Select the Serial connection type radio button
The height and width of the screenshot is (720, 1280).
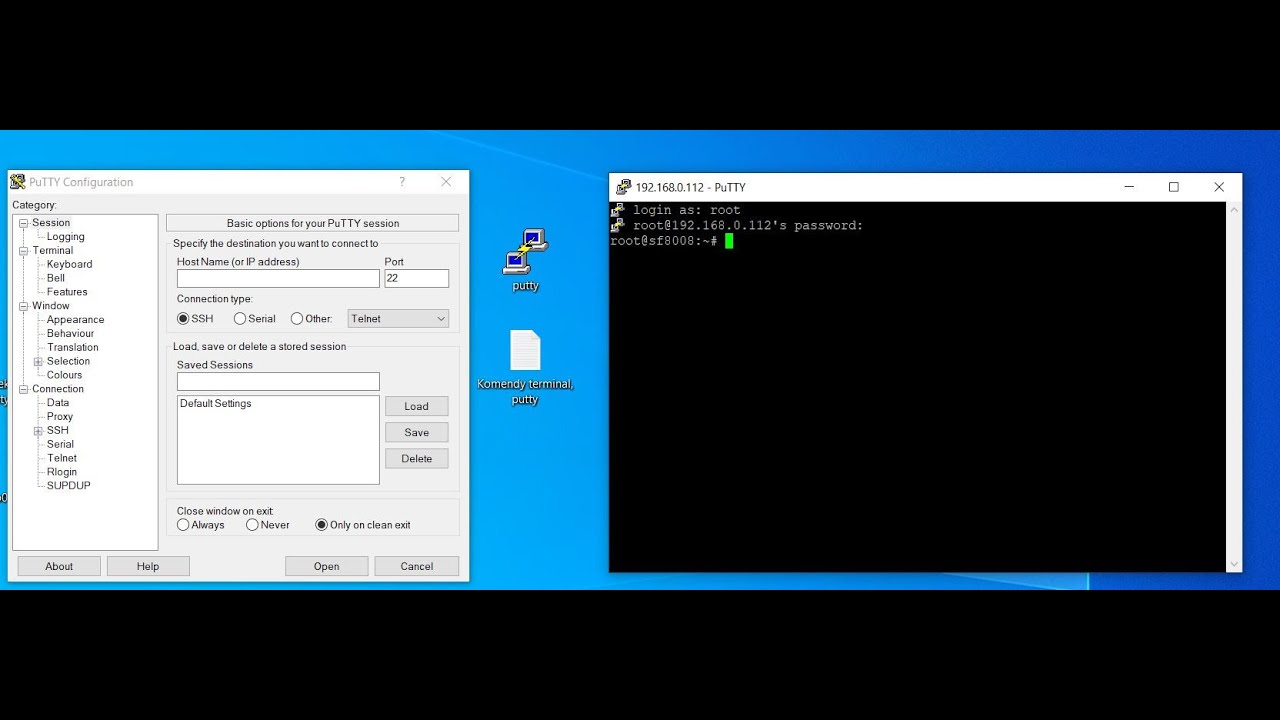pos(240,319)
